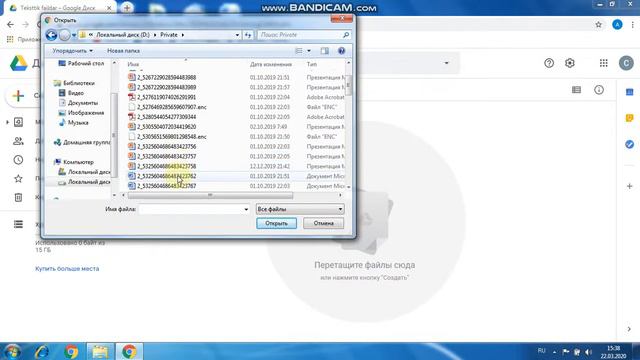This screenshot has width=640, height=360.
Task: Open the Имя файла combo dropdown arrow
Action: (246, 209)
